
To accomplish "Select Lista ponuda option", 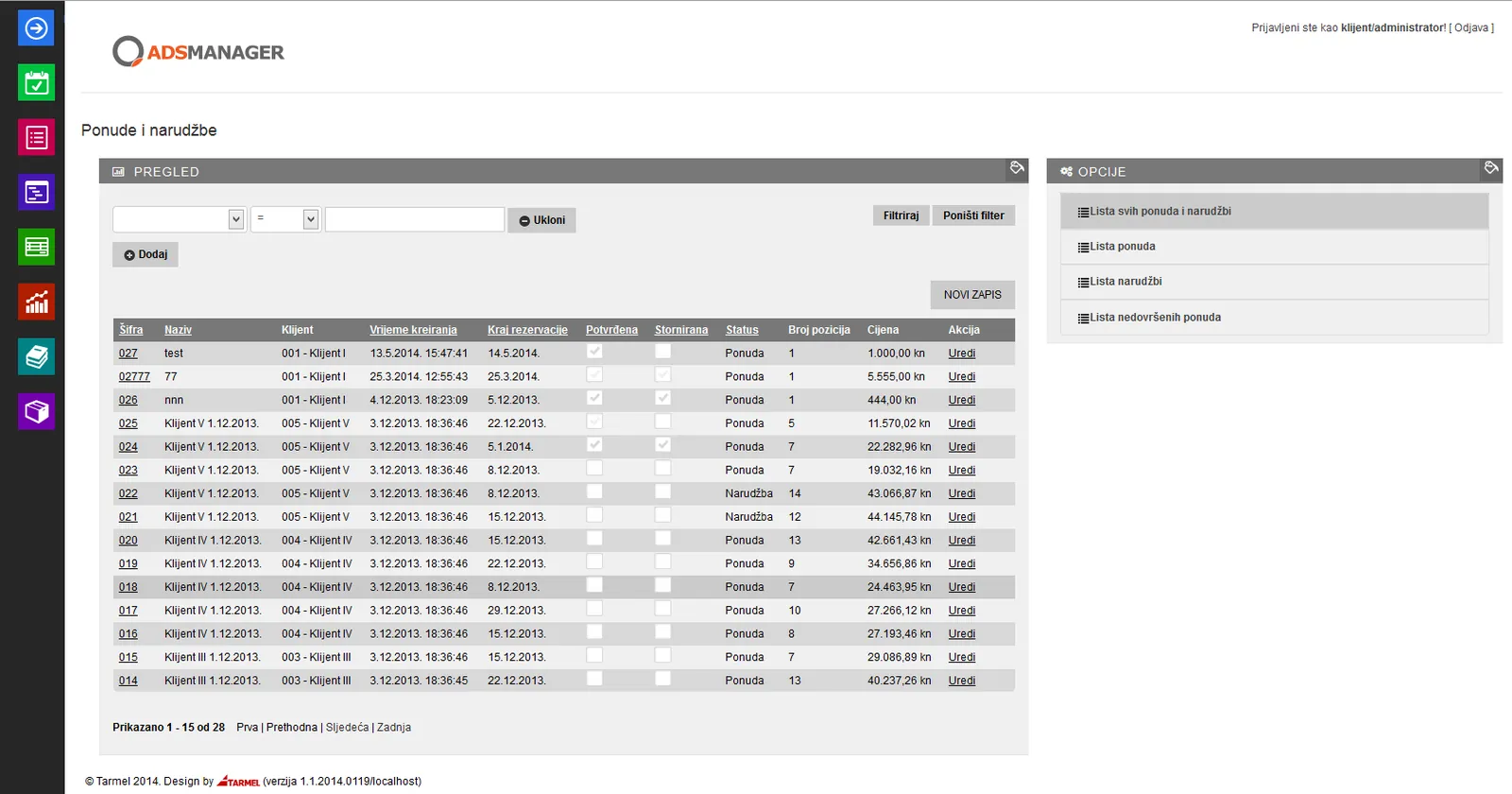I will point(1274,247).
